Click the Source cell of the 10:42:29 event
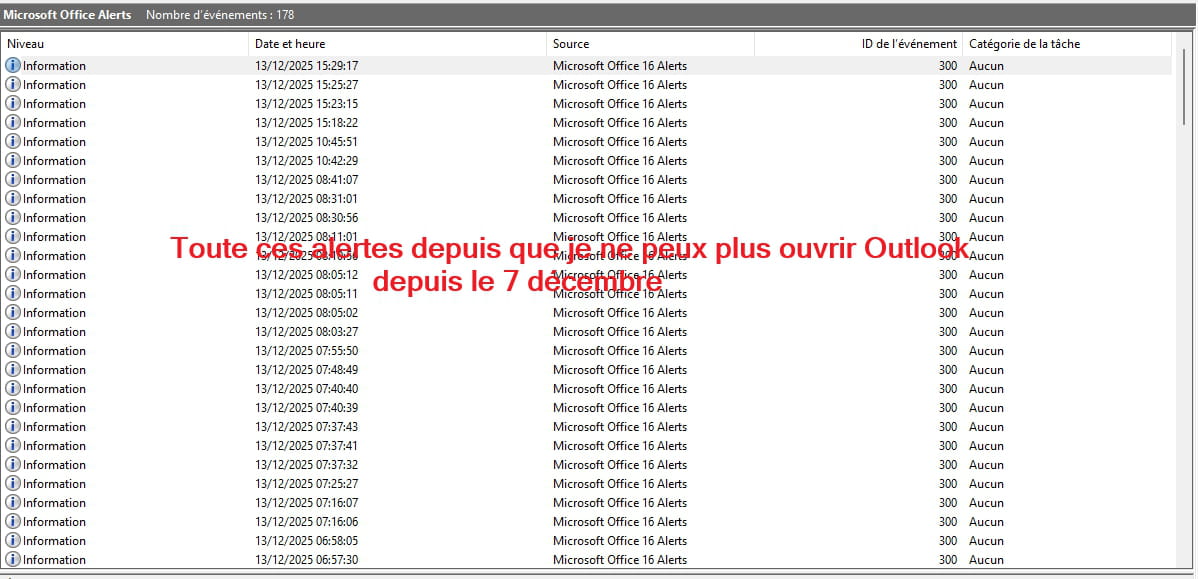1198x579 pixels. tap(620, 161)
